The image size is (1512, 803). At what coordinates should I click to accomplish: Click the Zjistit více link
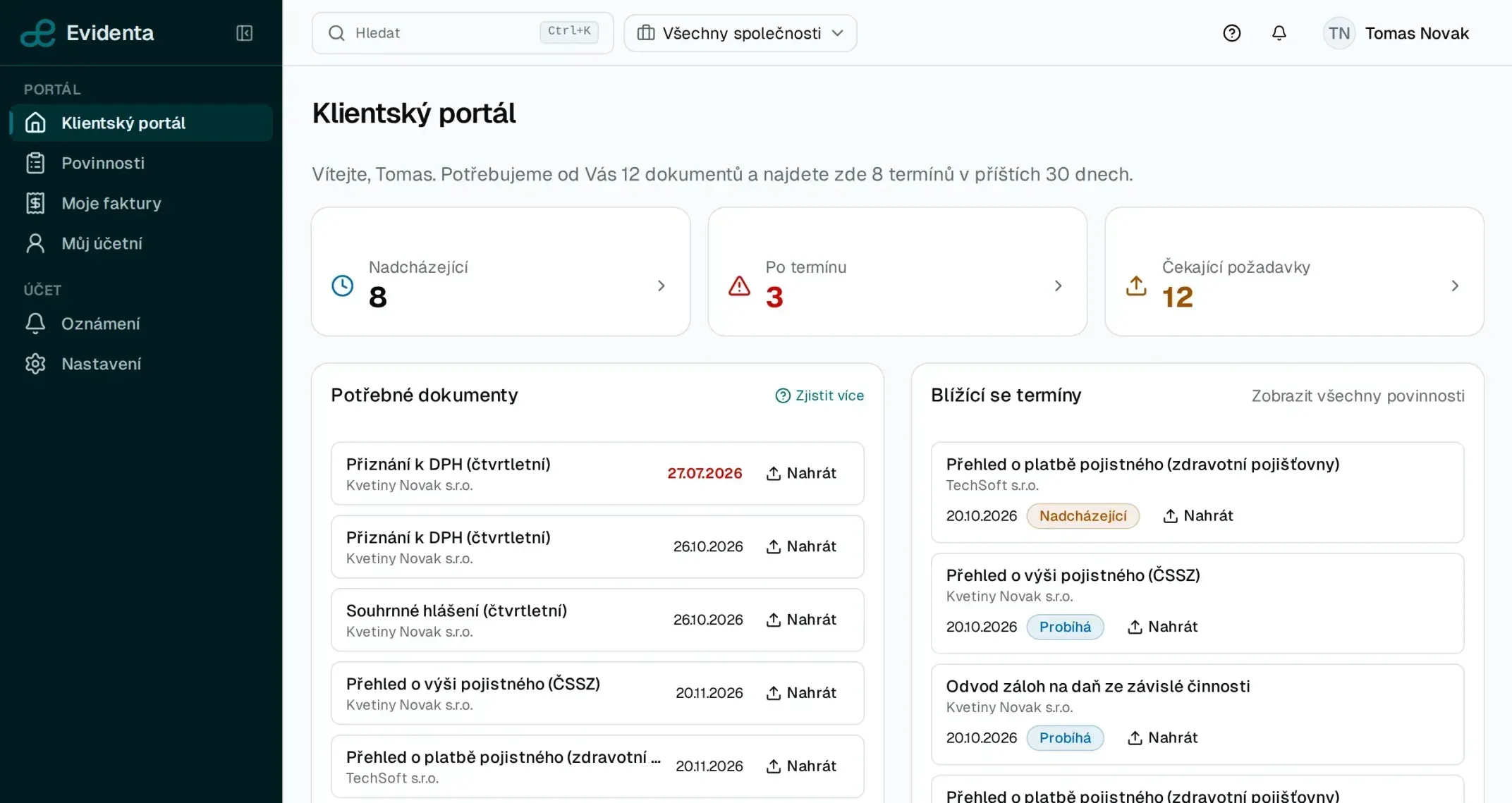tap(819, 396)
